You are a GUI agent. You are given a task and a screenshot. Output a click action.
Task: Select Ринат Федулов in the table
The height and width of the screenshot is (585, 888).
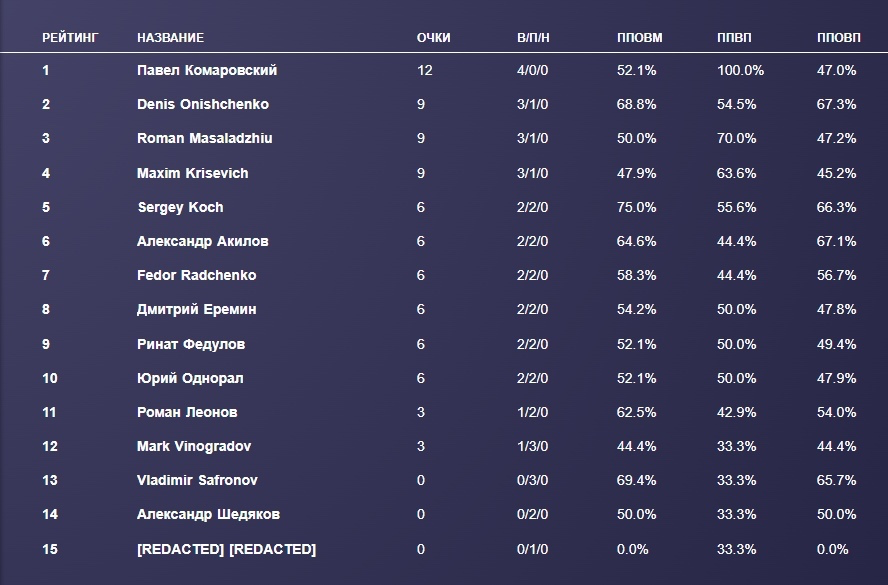coord(191,344)
